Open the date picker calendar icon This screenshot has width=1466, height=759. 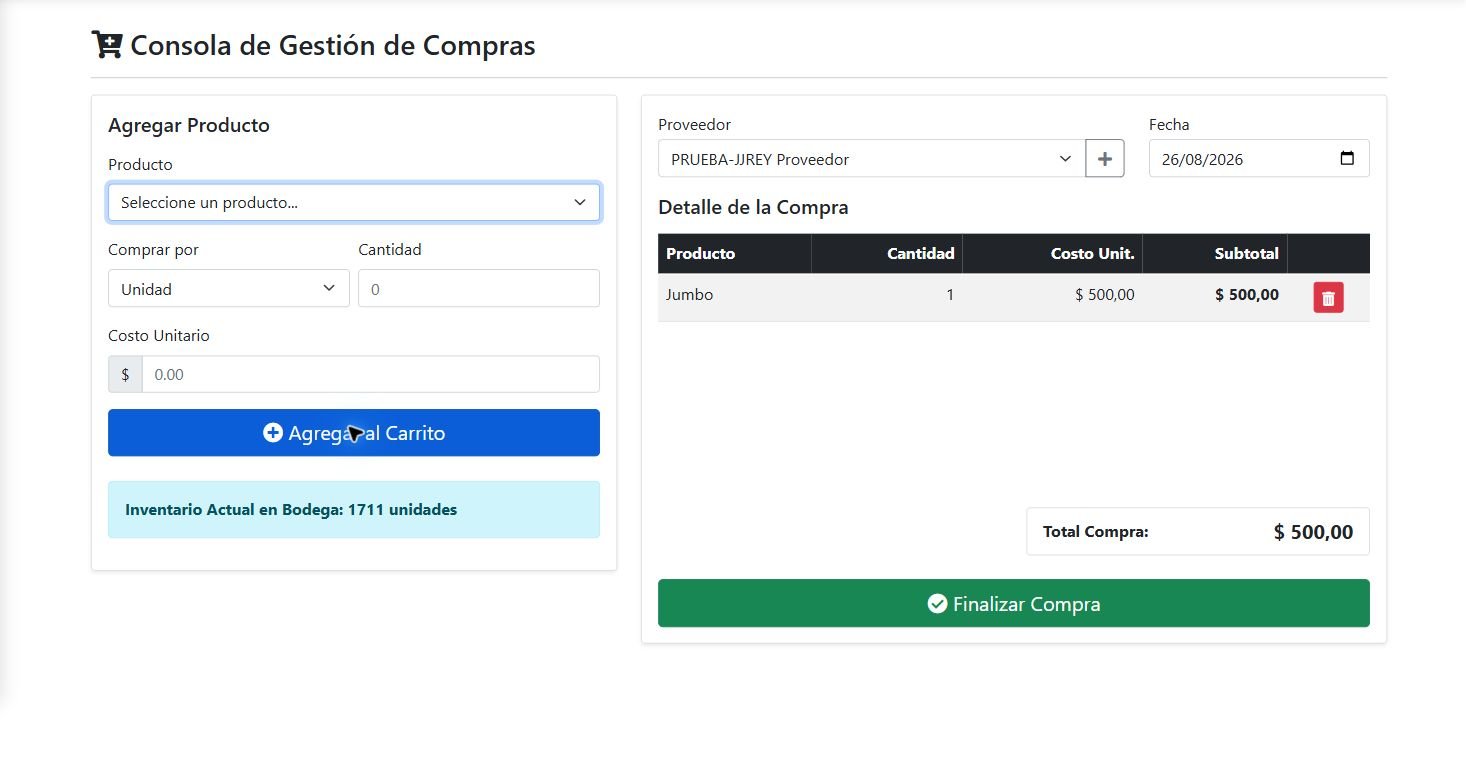1346,158
